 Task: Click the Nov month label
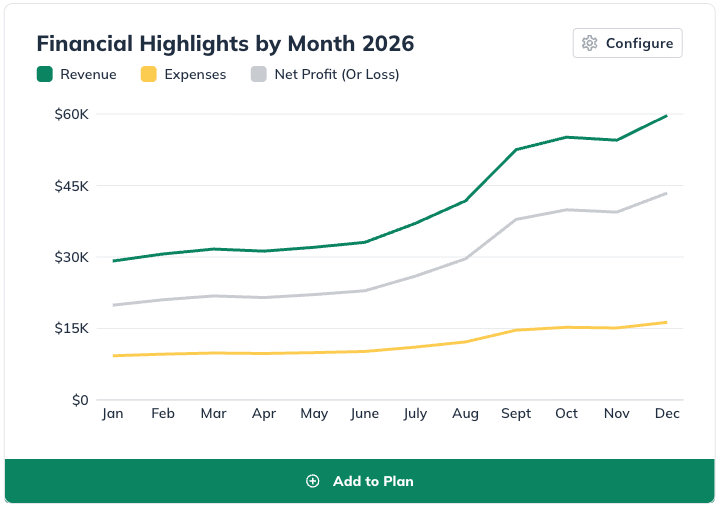coord(617,413)
